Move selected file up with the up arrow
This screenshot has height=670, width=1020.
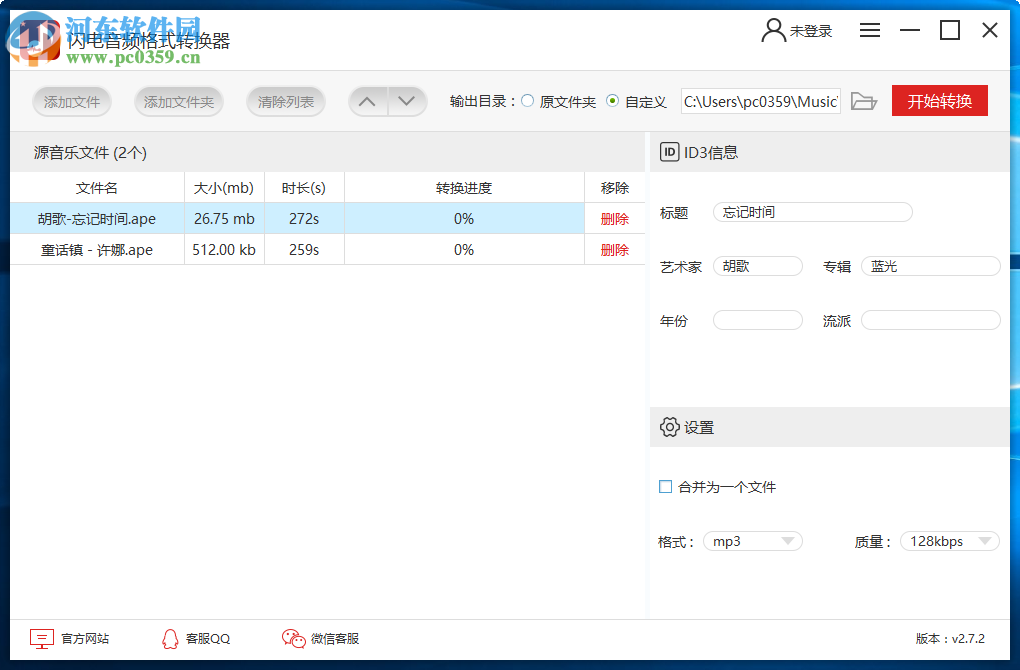(x=367, y=101)
